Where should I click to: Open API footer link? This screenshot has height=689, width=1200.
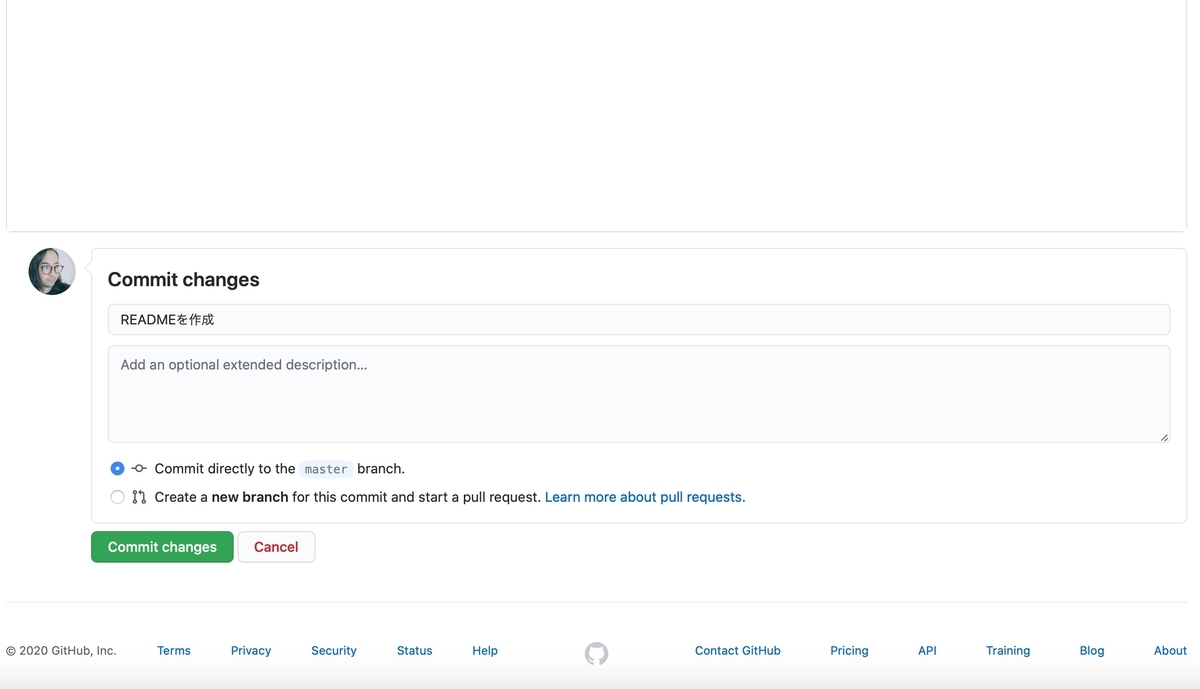[x=927, y=650]
